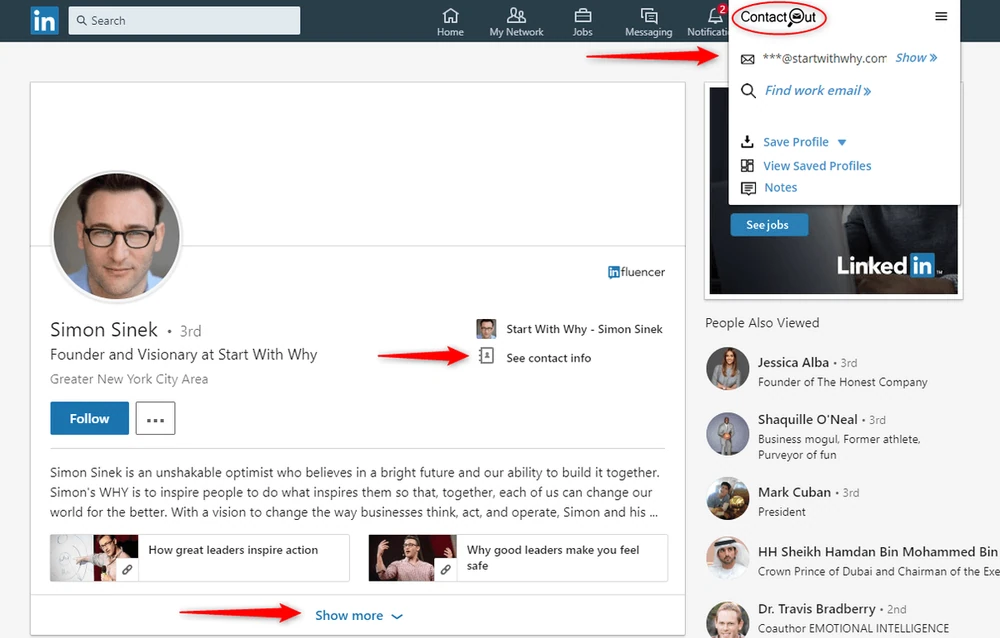Click Dr. Travis Bradberry name link
This screenshot has height=638, width=1000.
click(x=816, y=609)
